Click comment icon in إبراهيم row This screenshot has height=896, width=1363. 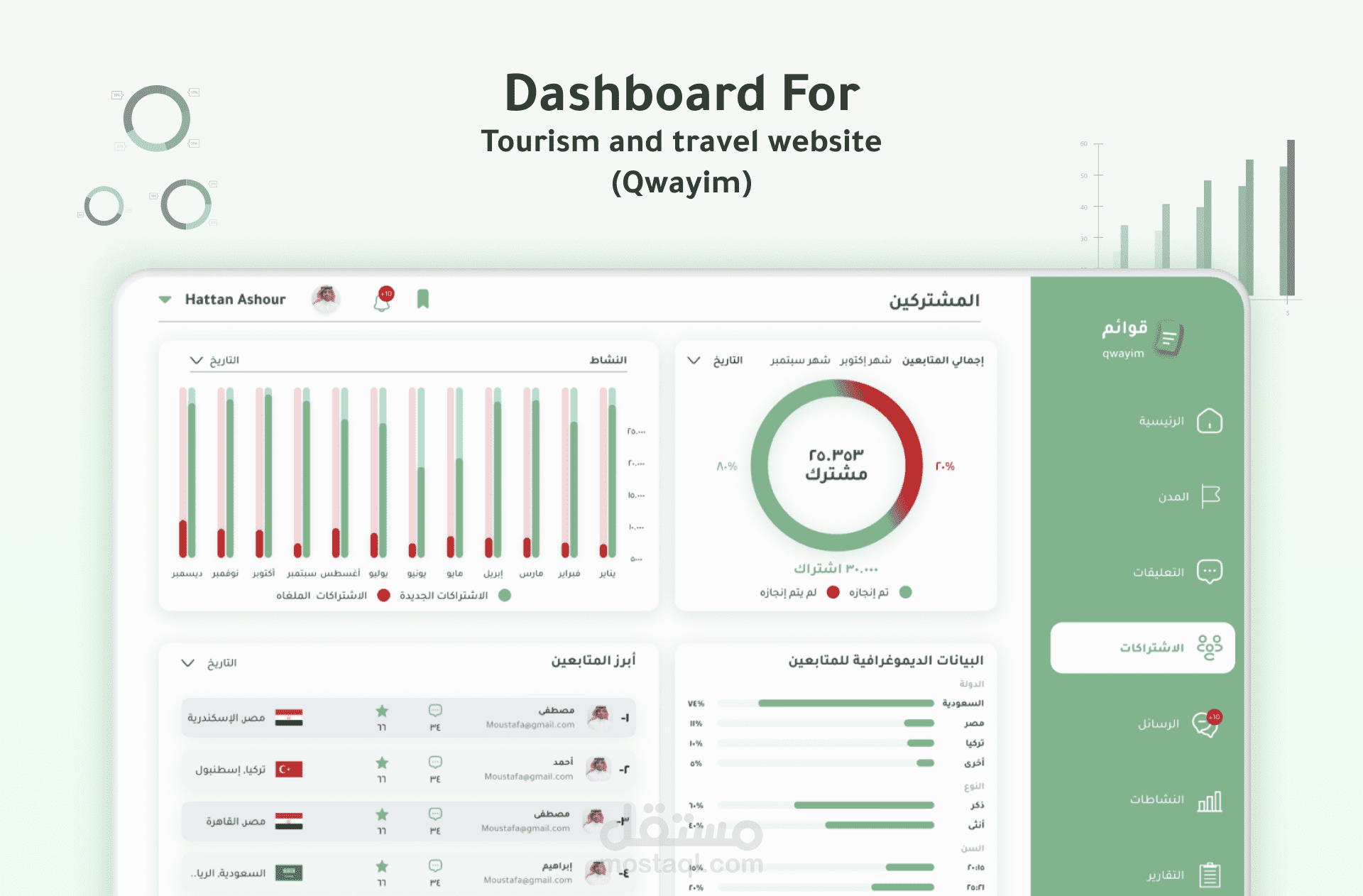pos(435,866)
